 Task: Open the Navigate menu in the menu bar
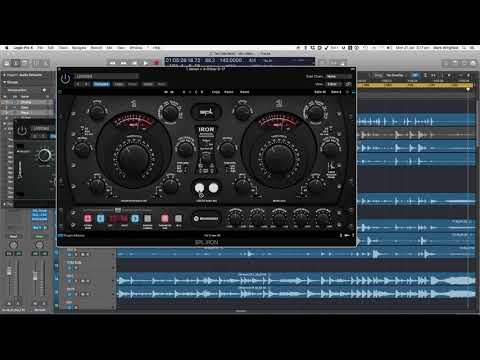[79, 48]
